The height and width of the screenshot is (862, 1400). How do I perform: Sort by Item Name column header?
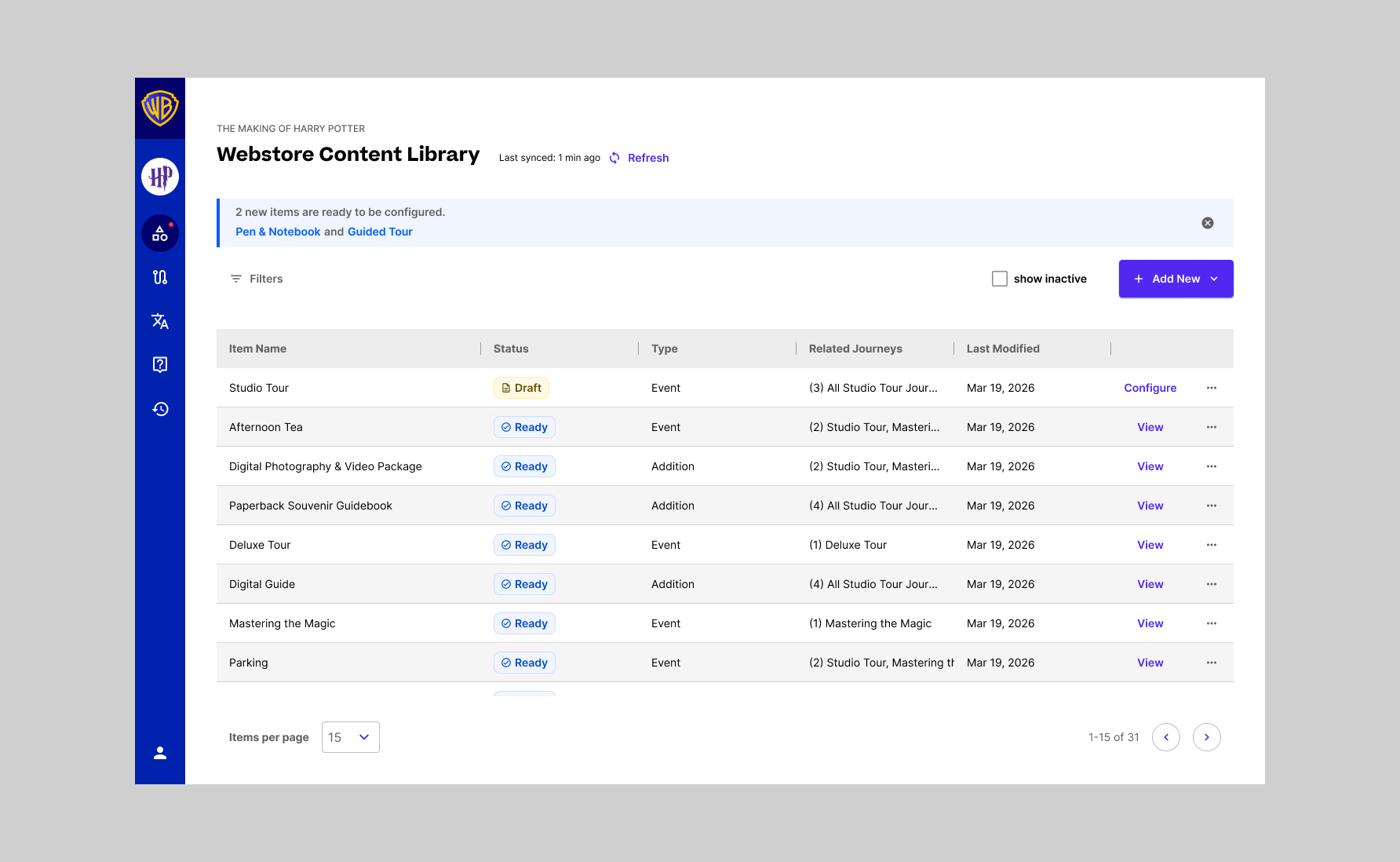coord(257,349)
